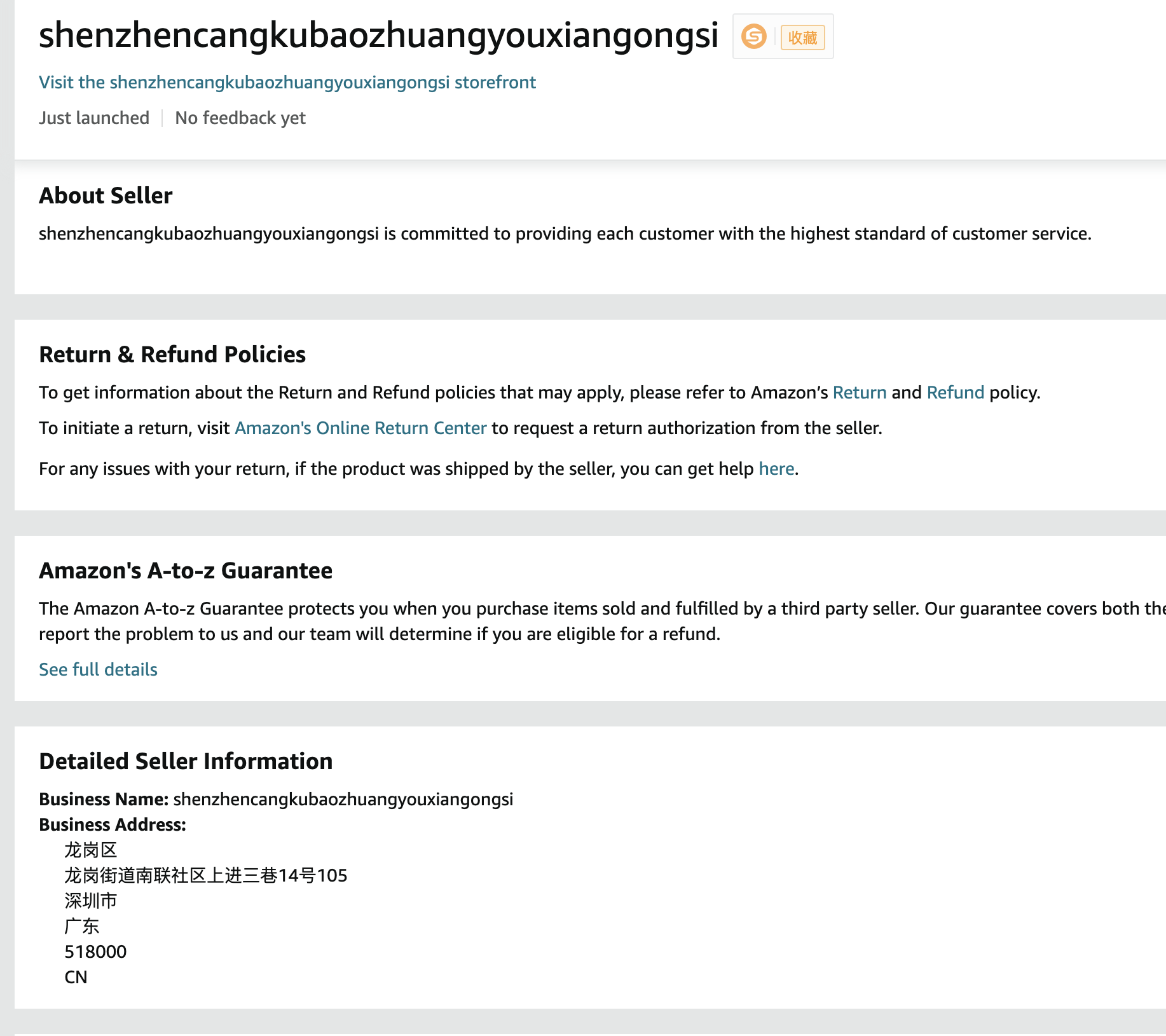Click the seller name page title
This screenshot has height=1036, width=1166.
tap(378, 36)
